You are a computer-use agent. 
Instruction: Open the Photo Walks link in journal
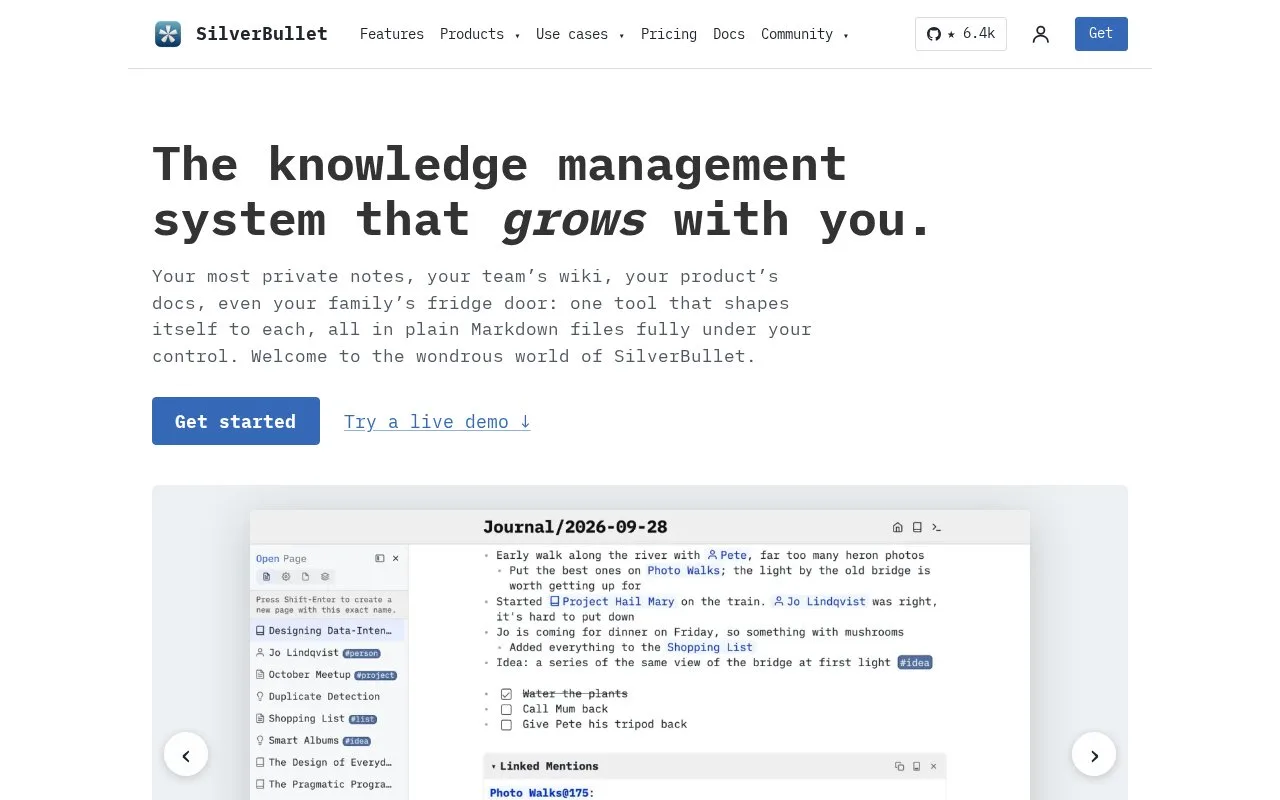(x=683, y=570)
